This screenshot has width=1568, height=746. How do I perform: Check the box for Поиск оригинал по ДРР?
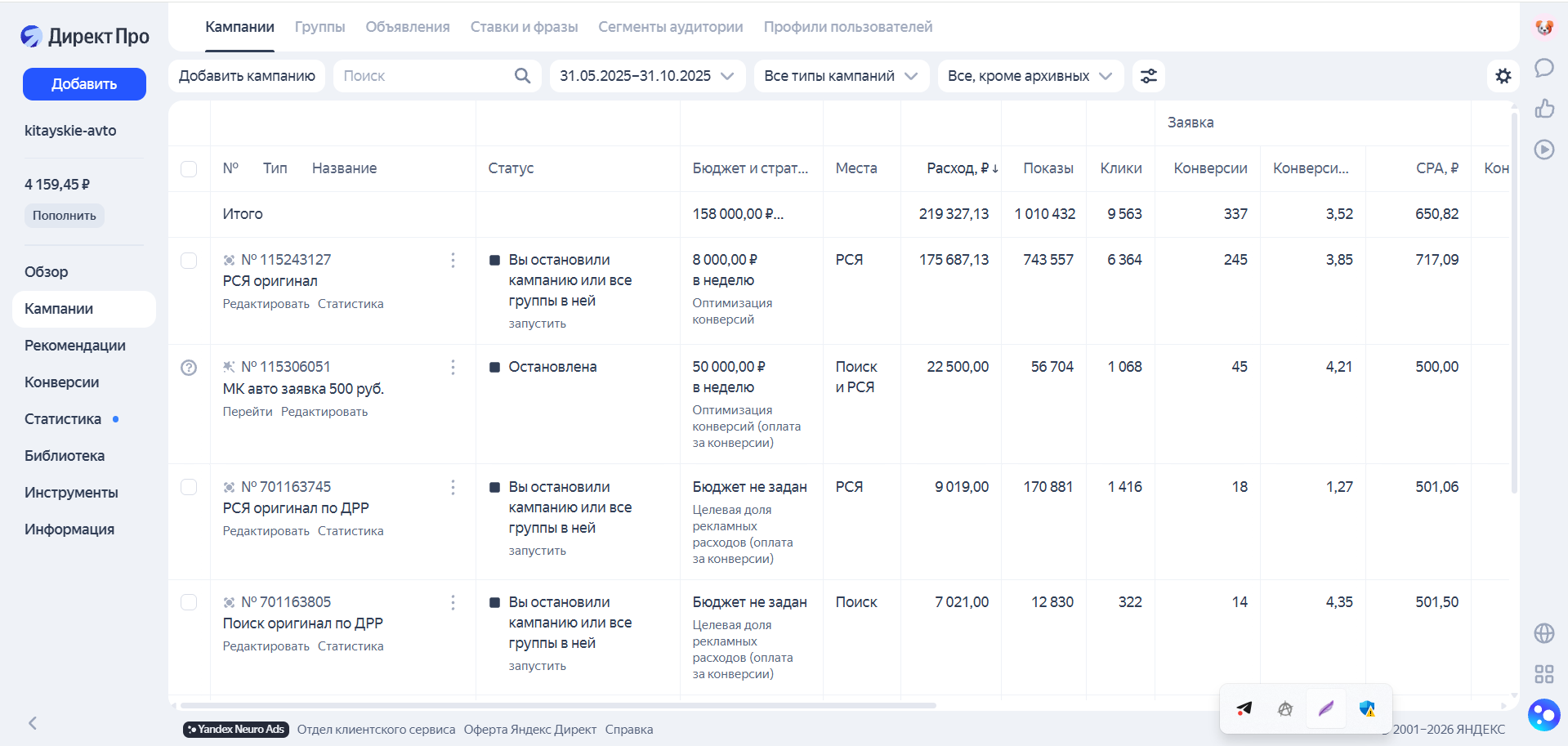[189, 602]
